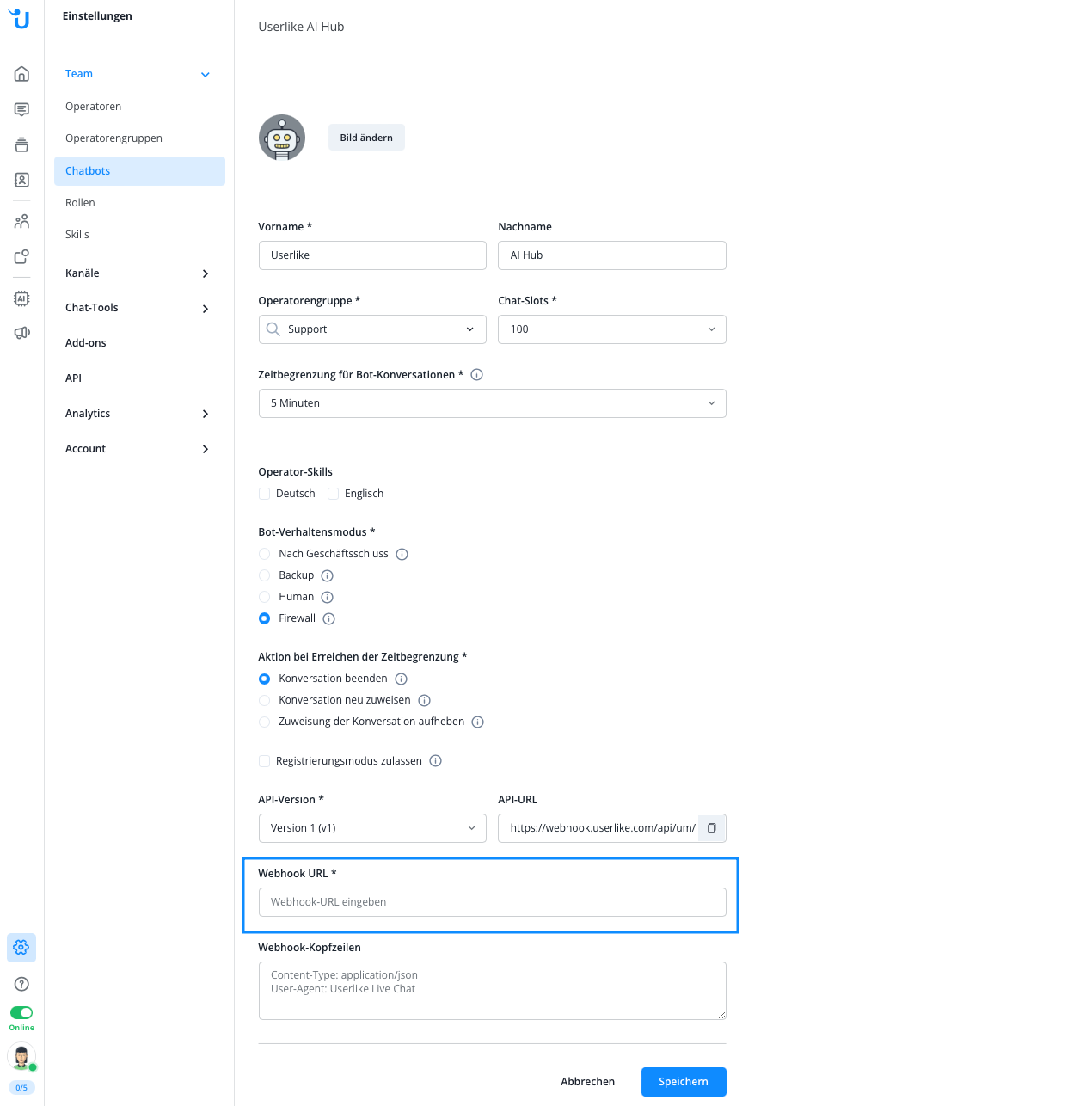Viewport: 1092px width, 1106px height.
Task: Show info for Konversation beenden
Action: [402, 679]
